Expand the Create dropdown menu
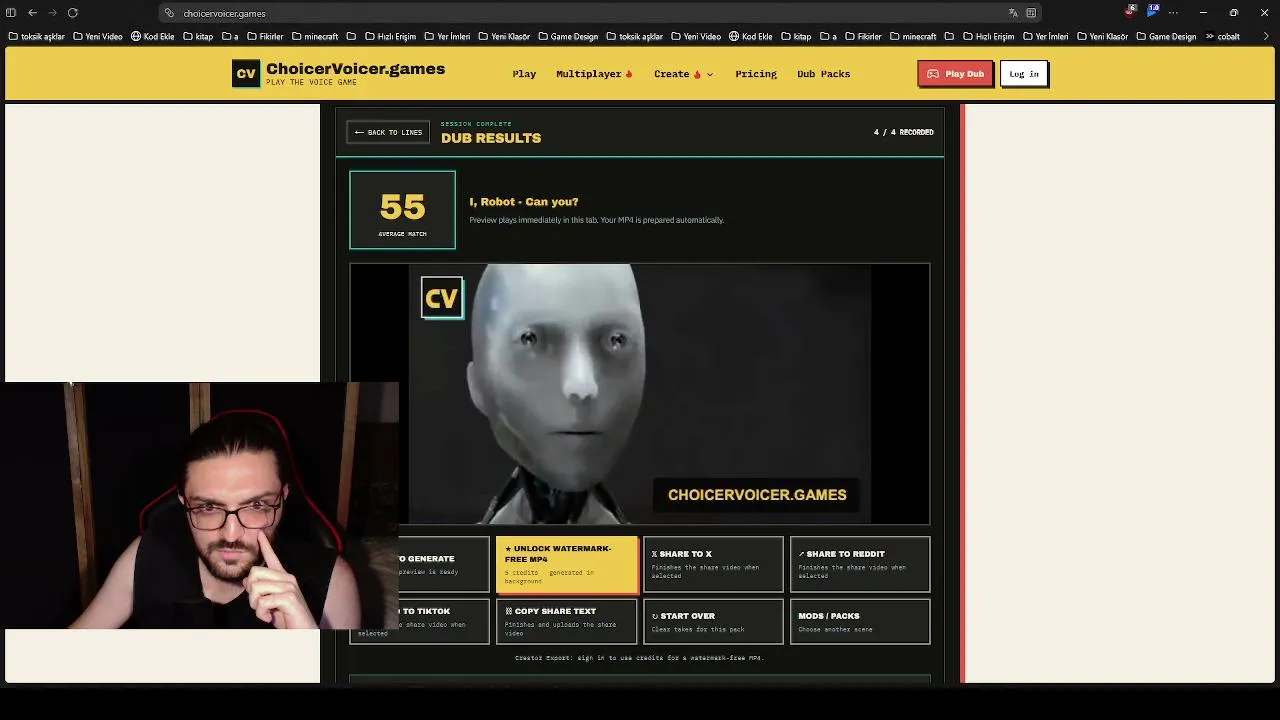This screenshot has width=1280, height=720. pyautogui.click(x=683, y=74)
